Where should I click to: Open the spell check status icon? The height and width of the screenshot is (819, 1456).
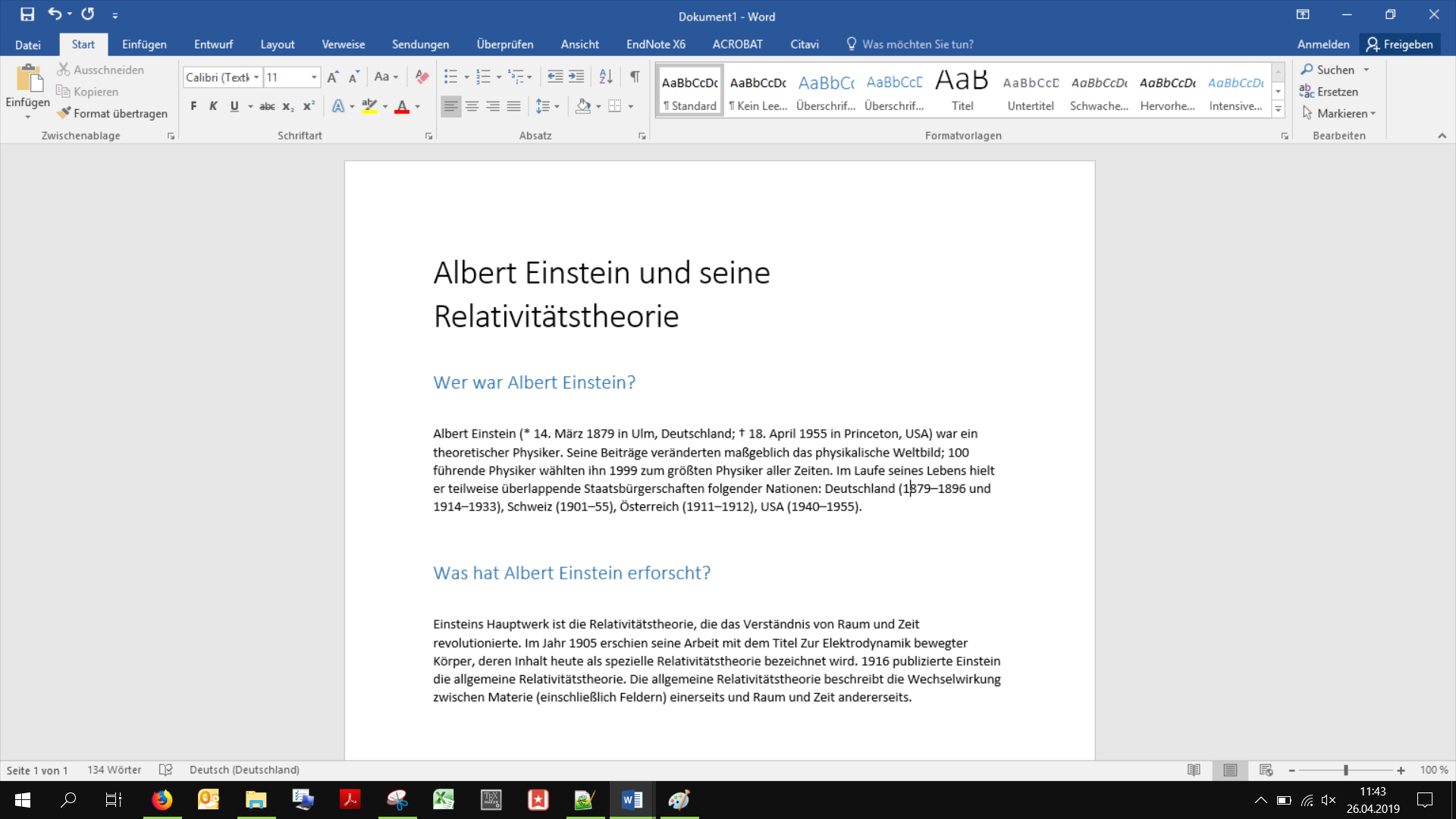point(165,770)
